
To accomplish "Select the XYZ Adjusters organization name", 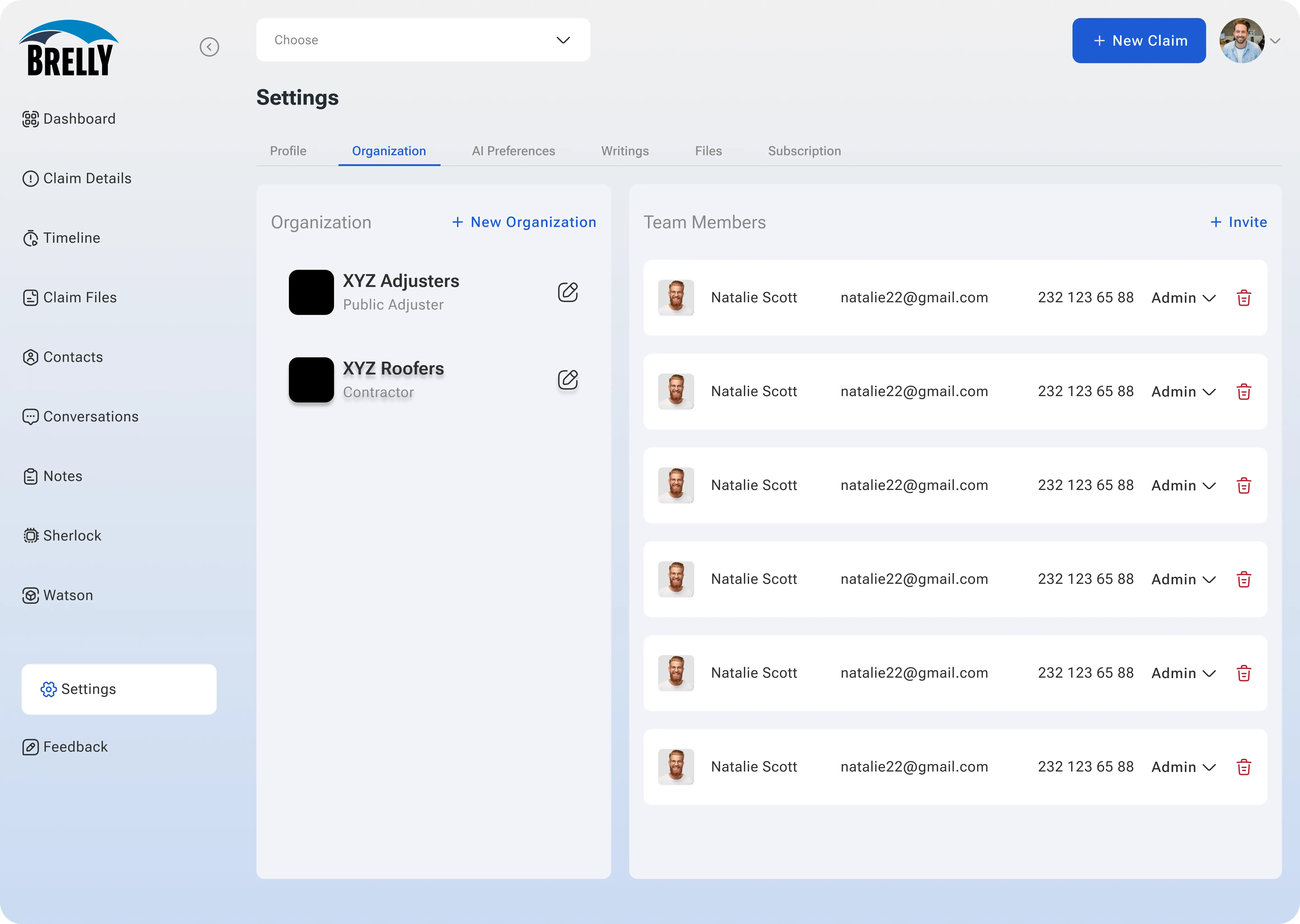I will click(401, 281).
